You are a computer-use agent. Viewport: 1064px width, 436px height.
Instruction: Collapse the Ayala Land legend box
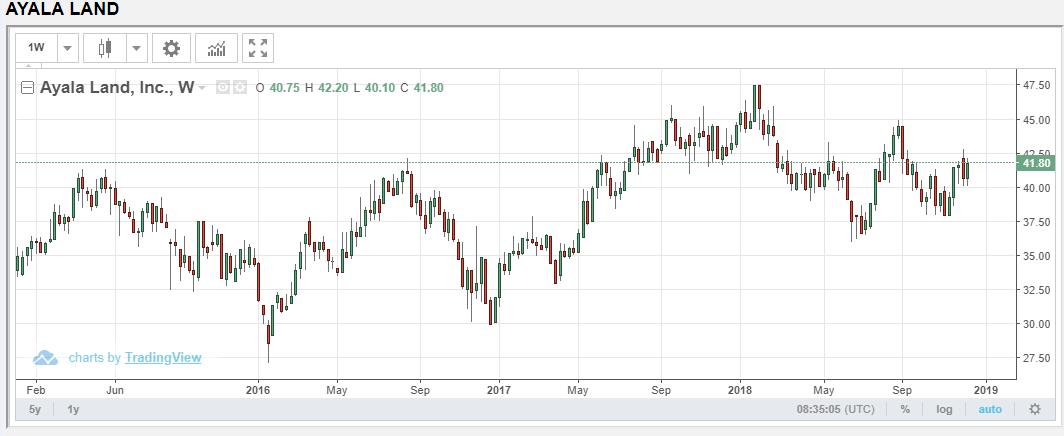[x=28, y=88]
